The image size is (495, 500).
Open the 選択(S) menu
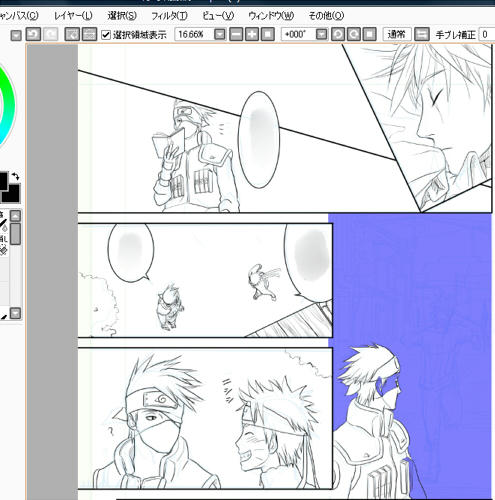tap(122, 16)
